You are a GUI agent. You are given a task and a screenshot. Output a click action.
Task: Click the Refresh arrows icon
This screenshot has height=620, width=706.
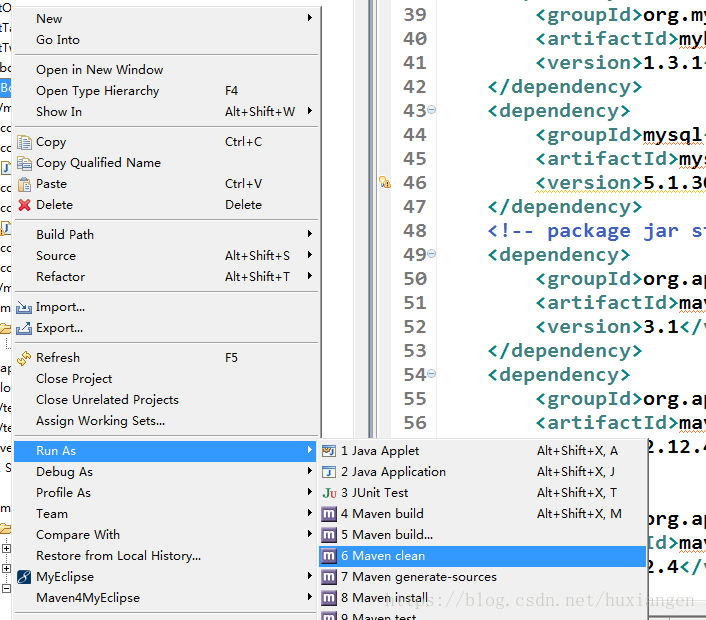pyautogui.click(x=24, y=358)
